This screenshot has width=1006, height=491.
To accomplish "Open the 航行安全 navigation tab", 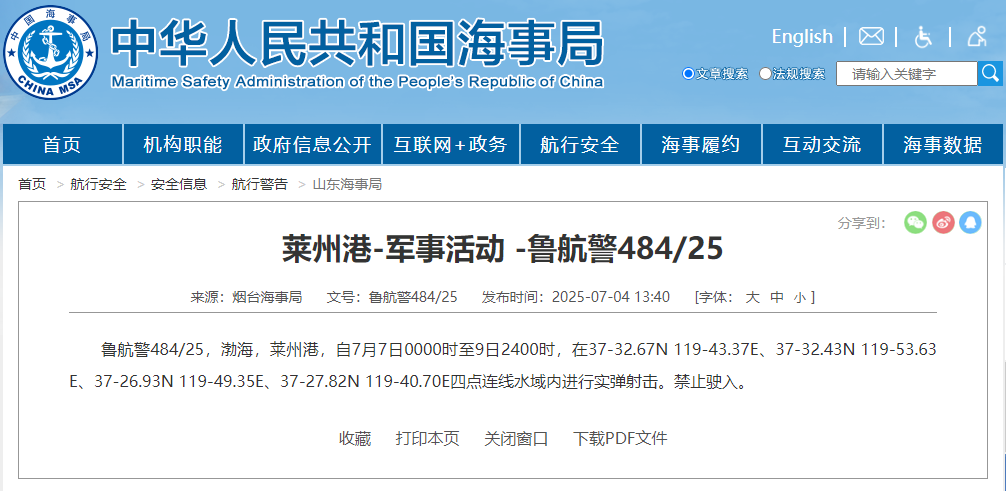I will click(580, 144).
